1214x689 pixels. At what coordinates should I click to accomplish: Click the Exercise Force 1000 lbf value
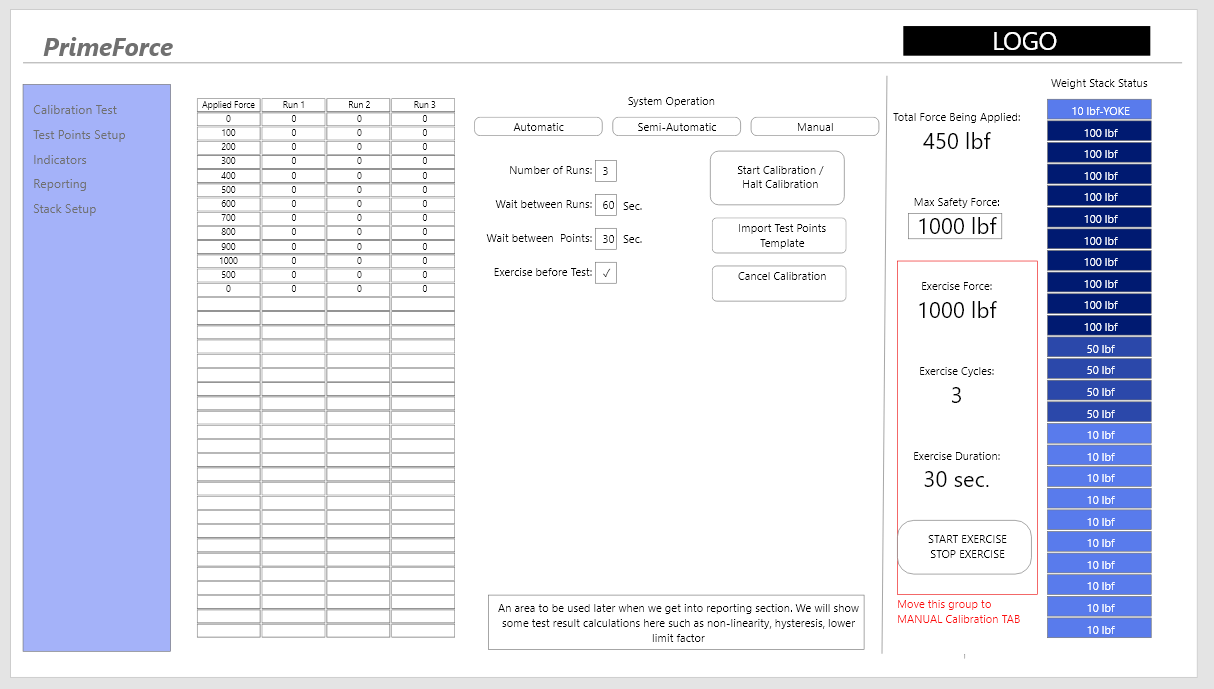(x=957, y=310)
